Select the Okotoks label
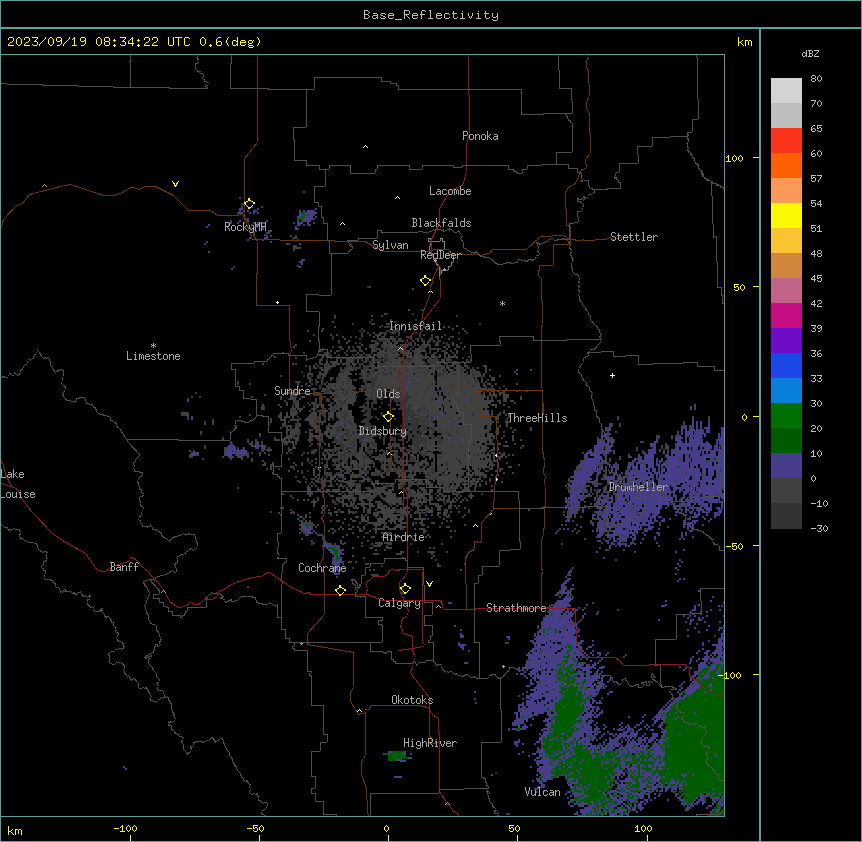Image resolution: width=862 pixels, height=842 pixels. [x=412, y=700]
